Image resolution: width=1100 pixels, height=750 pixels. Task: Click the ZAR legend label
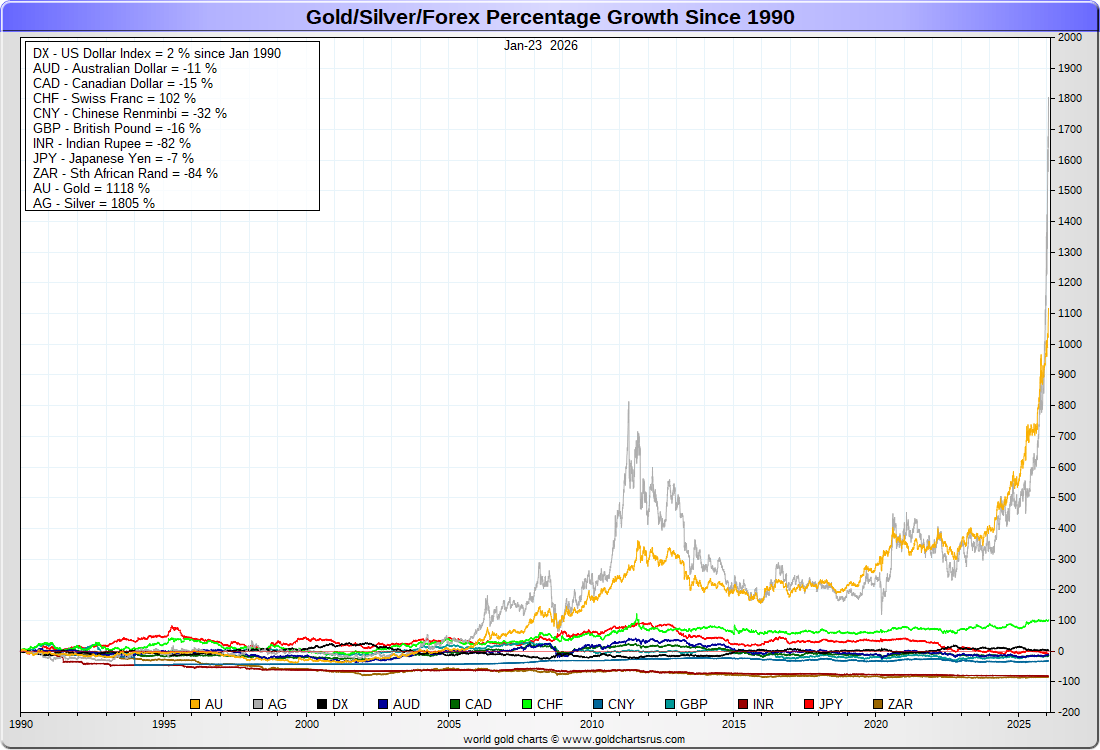pos(900,704)
